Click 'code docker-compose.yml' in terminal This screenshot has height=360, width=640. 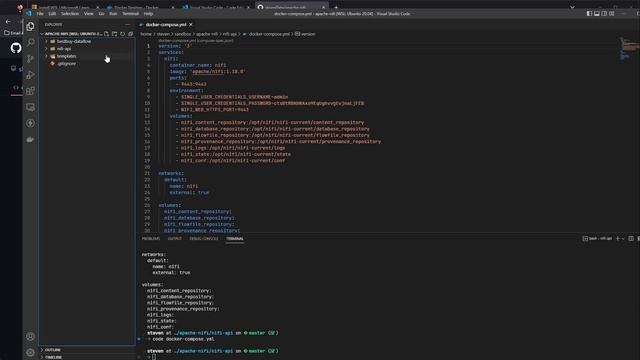pos(183,339)
